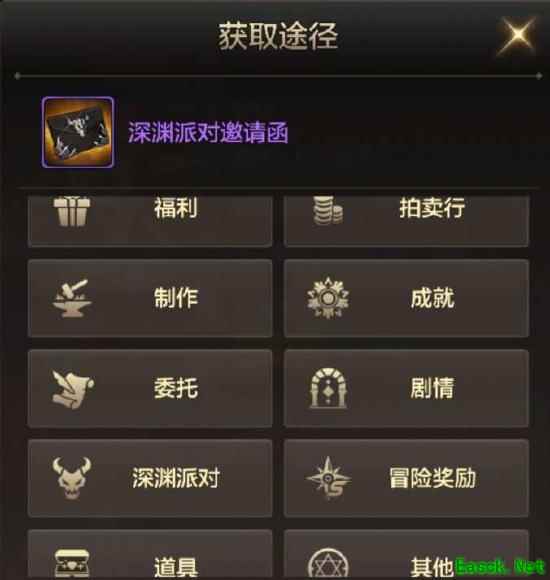Open the 拍卖行 auction house label
This screenshot has height=580, width=550.
(432, 208)
